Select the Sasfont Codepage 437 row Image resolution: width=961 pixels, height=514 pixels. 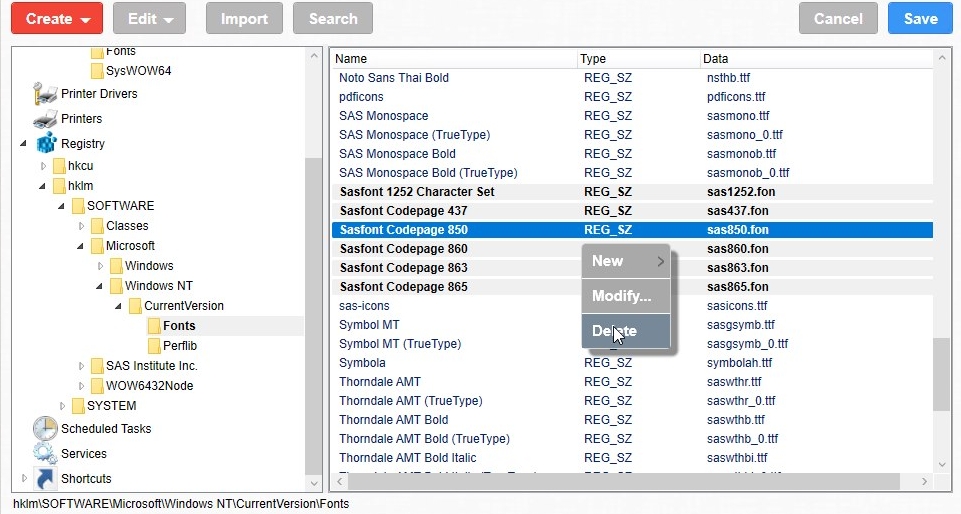pos(632,211)
